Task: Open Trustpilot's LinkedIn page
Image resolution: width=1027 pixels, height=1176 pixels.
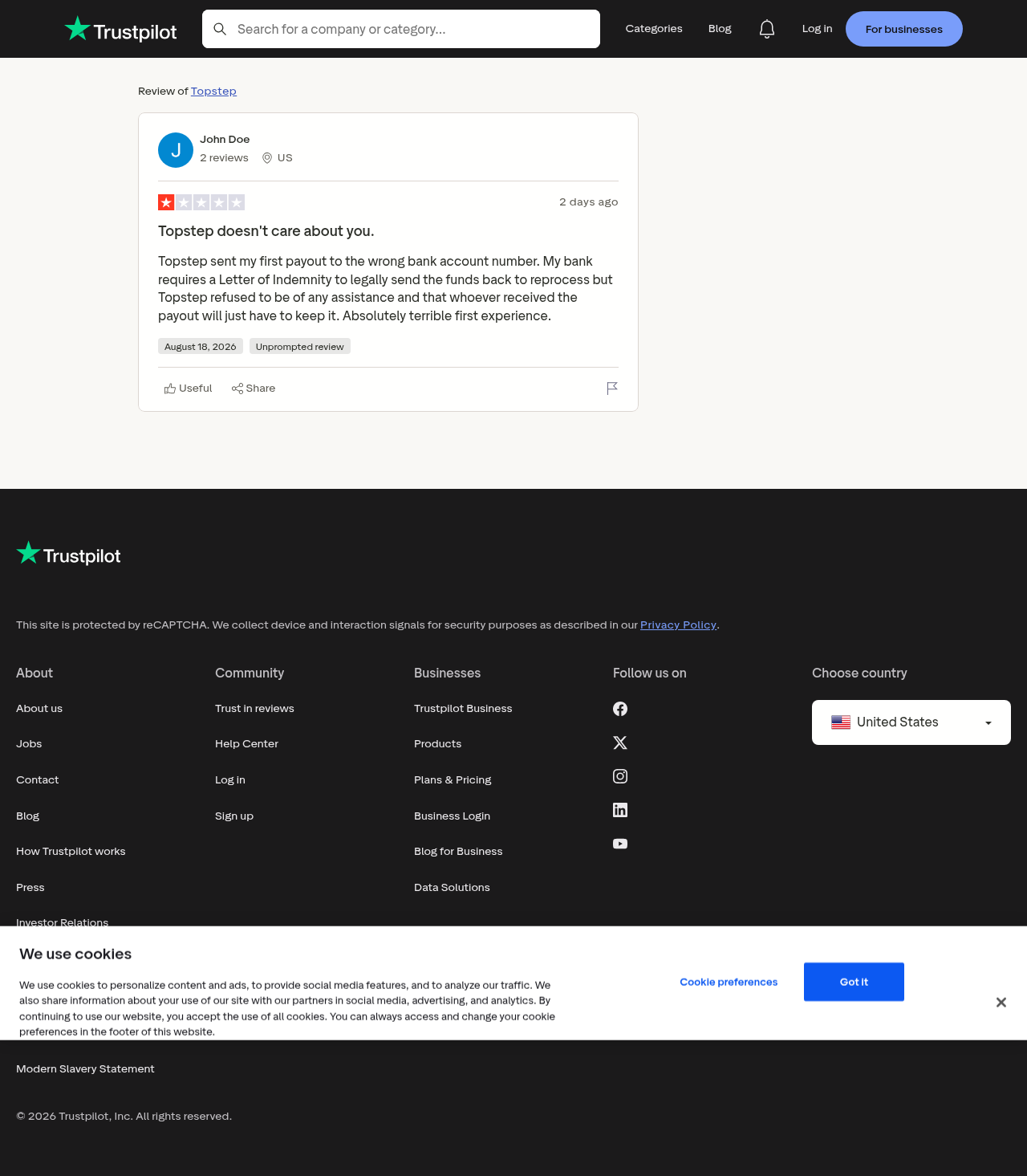Action: tap(620, 810)
